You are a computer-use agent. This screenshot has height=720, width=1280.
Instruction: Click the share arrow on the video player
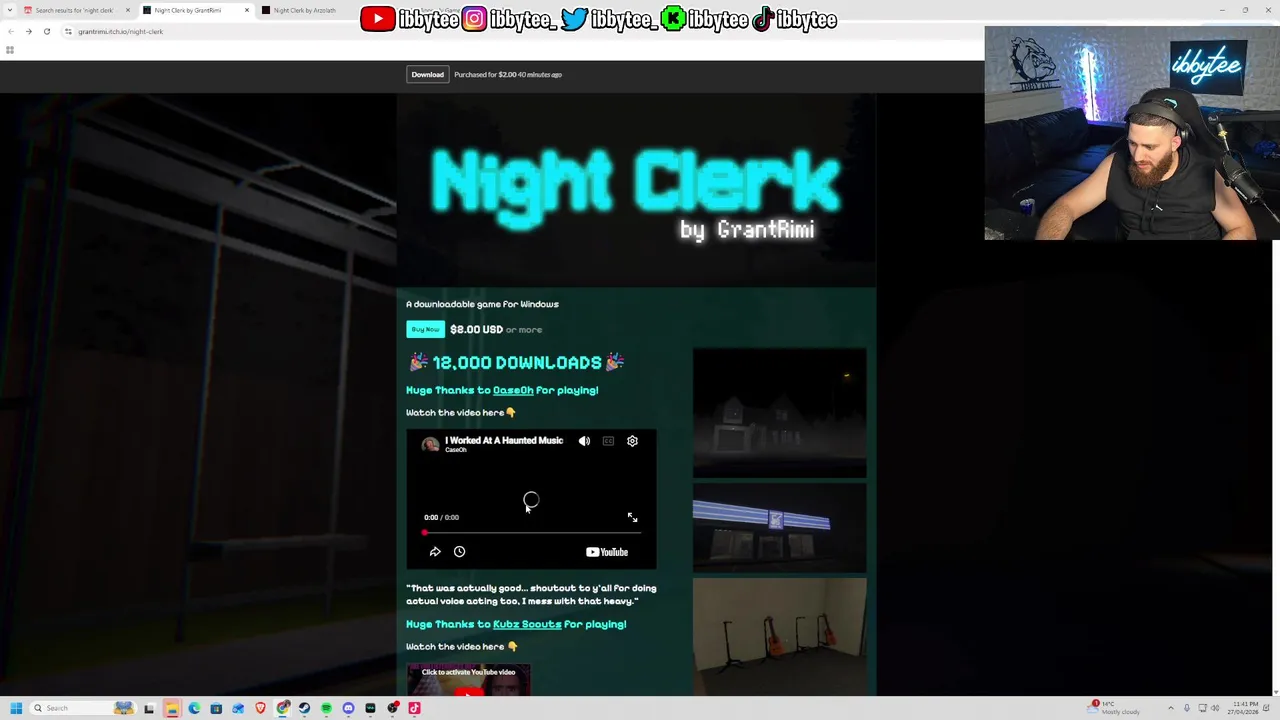click(x=435, y=552)
